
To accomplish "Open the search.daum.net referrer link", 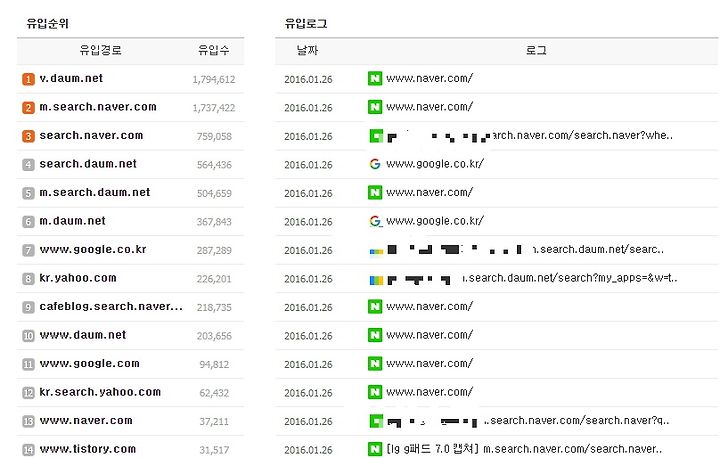I will tap(88, 164).
